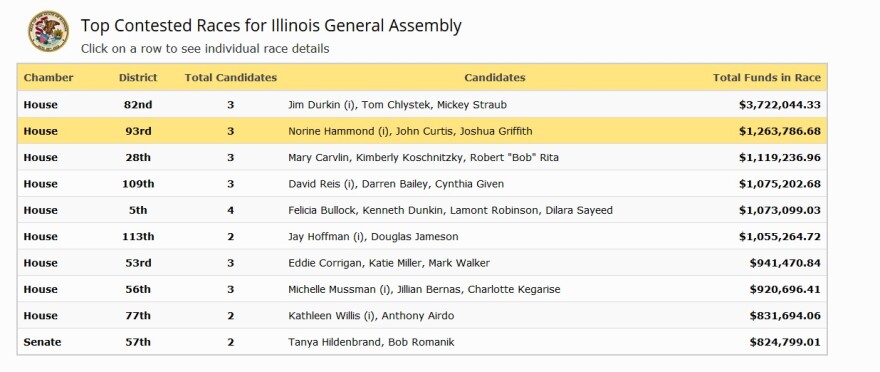Click the District column header
This screenshot has width=880, height=372.
click(138, 78)
